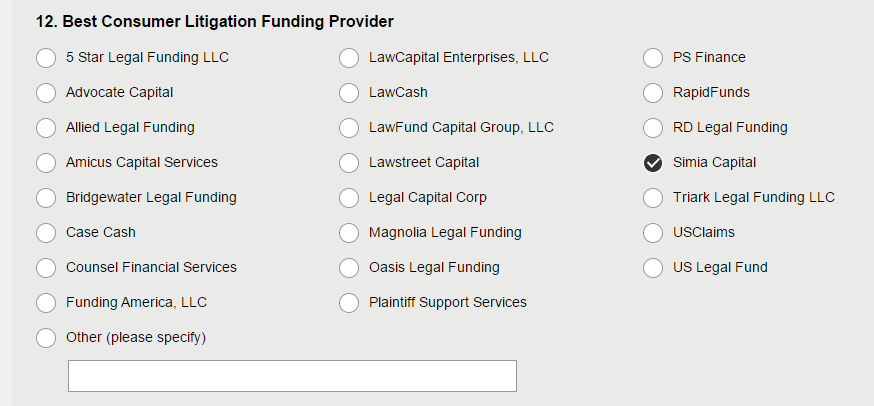874x406 pixels.
Task: Click the checked Simia Capital option
Action: (x=653, y=163)
